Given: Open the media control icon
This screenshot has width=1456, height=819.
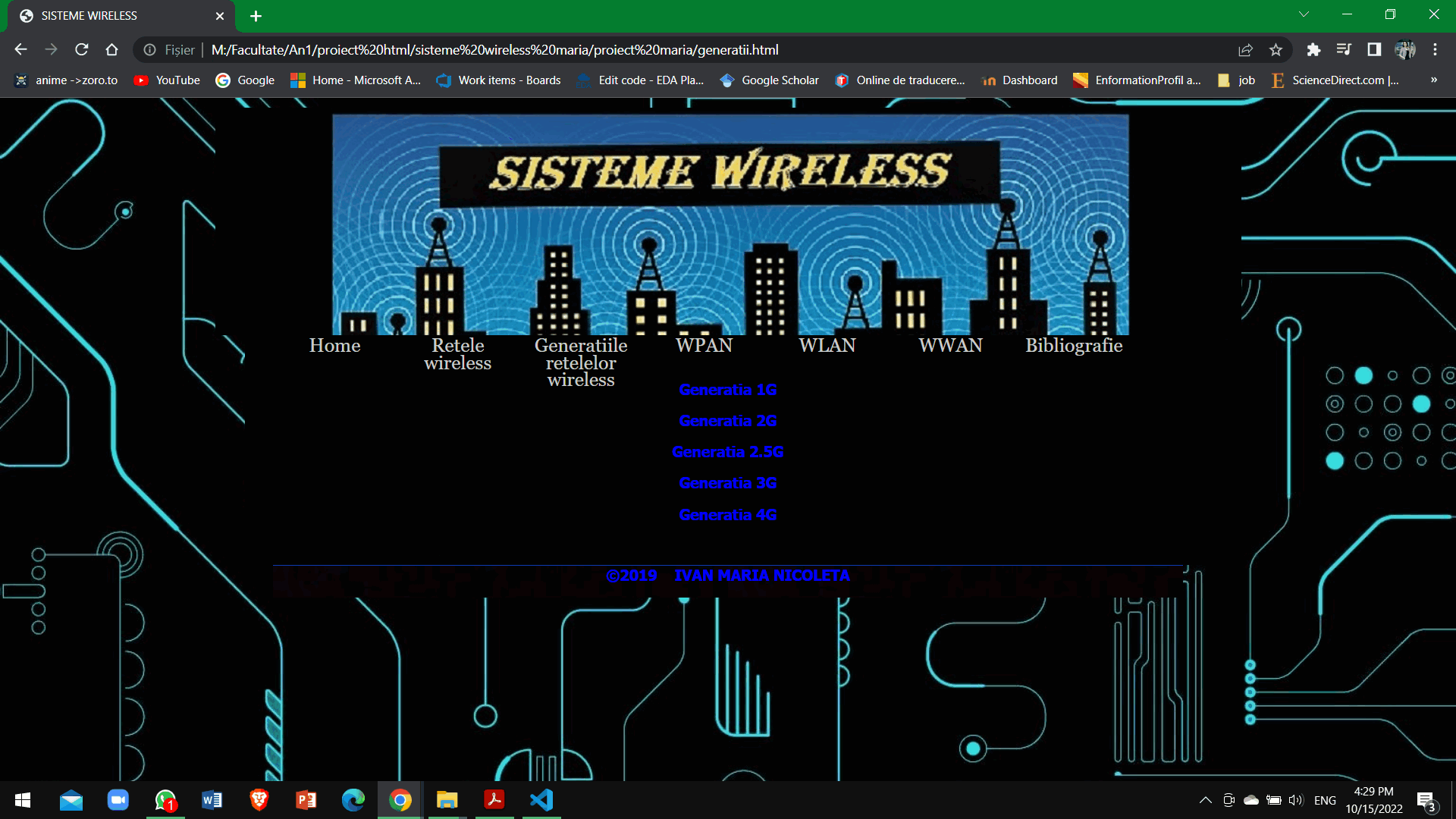Looking at the screenshot, I should [x=1344, y=50].
